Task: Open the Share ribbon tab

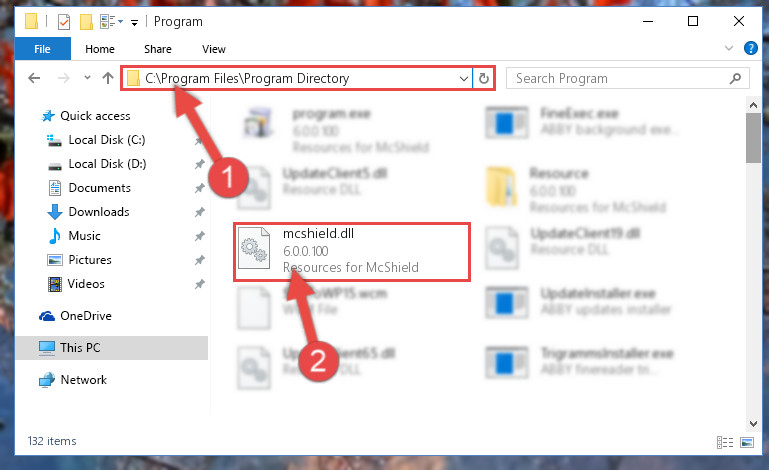Action: (x=157, y=48)
